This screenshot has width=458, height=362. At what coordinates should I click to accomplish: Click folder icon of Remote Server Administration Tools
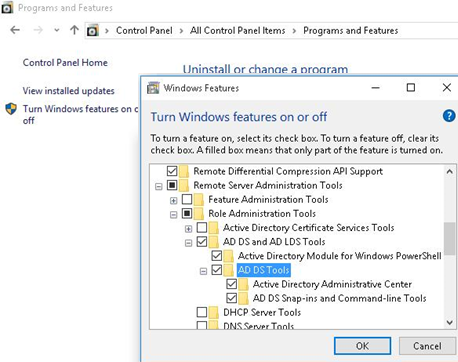pyautogui.click(x=184, y=185)
